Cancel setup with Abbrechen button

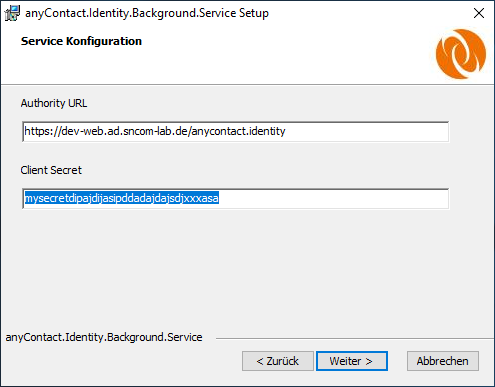(x=443, y=361)
